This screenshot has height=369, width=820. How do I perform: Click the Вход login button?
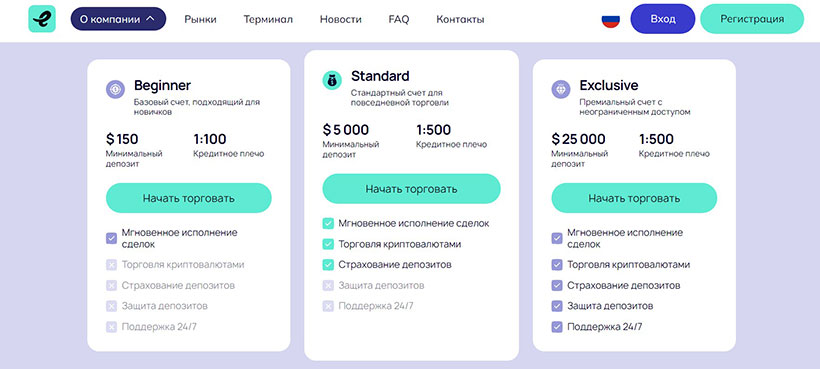pos(663,19)
